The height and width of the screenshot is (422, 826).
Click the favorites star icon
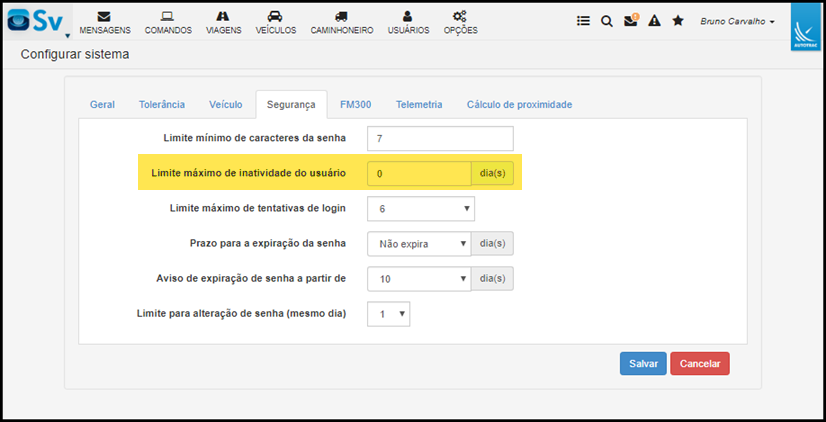678,21
